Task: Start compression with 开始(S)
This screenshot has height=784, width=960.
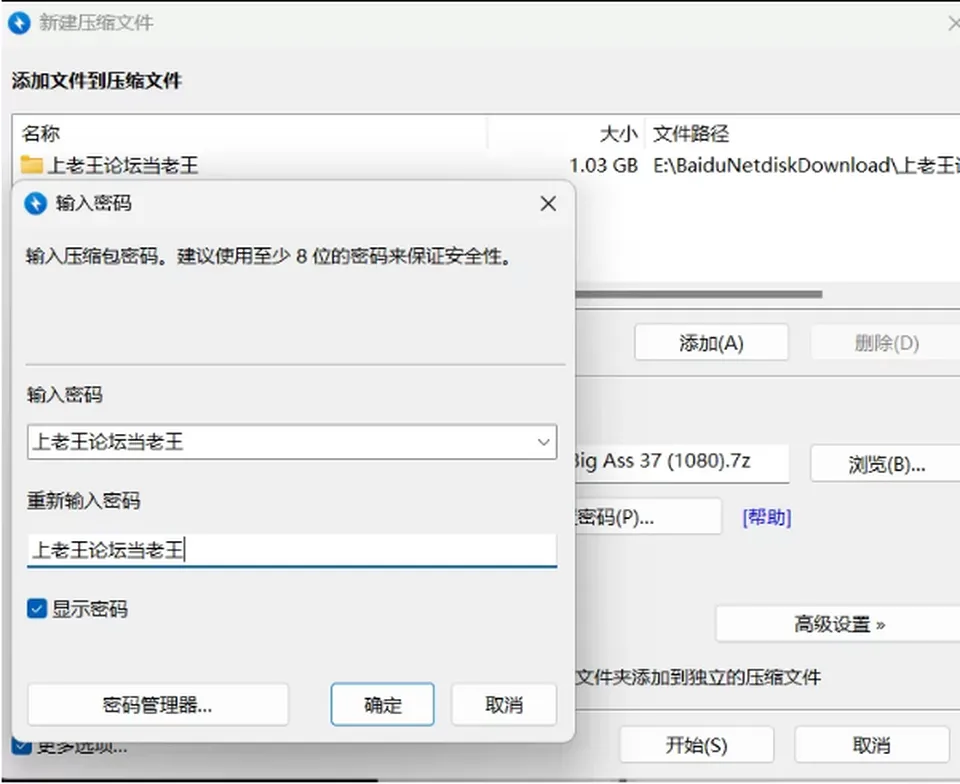Action: coord(697,745)
